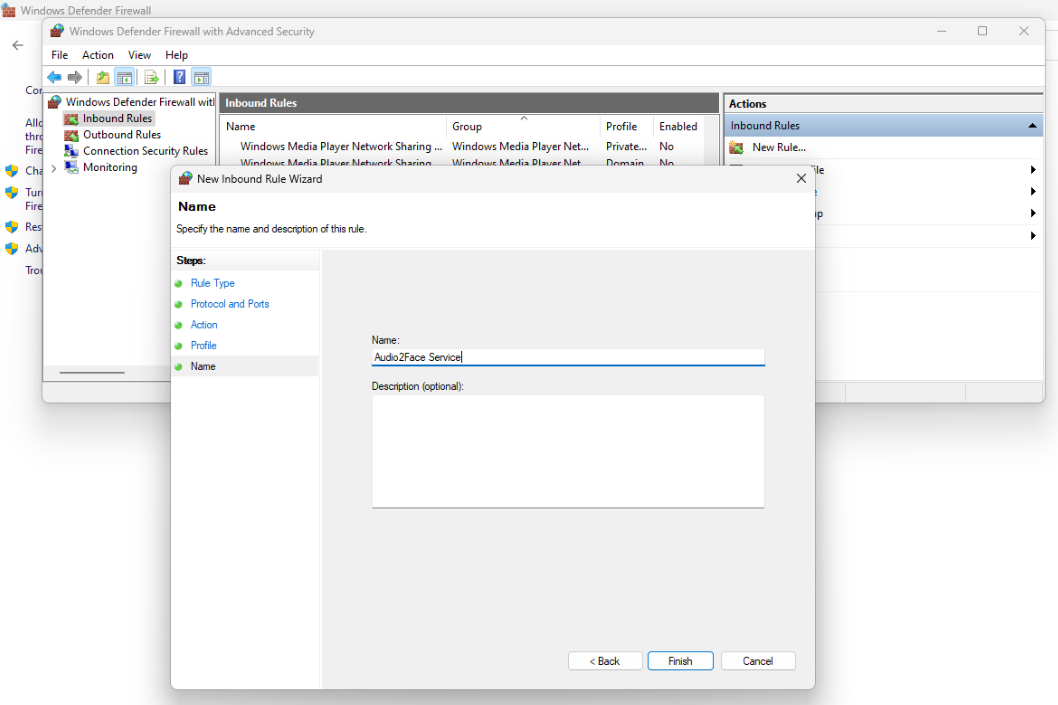Toggle the Show/Hide Action Pane toolbar icon
The image size is (1058, 705).
click(201, 78)
